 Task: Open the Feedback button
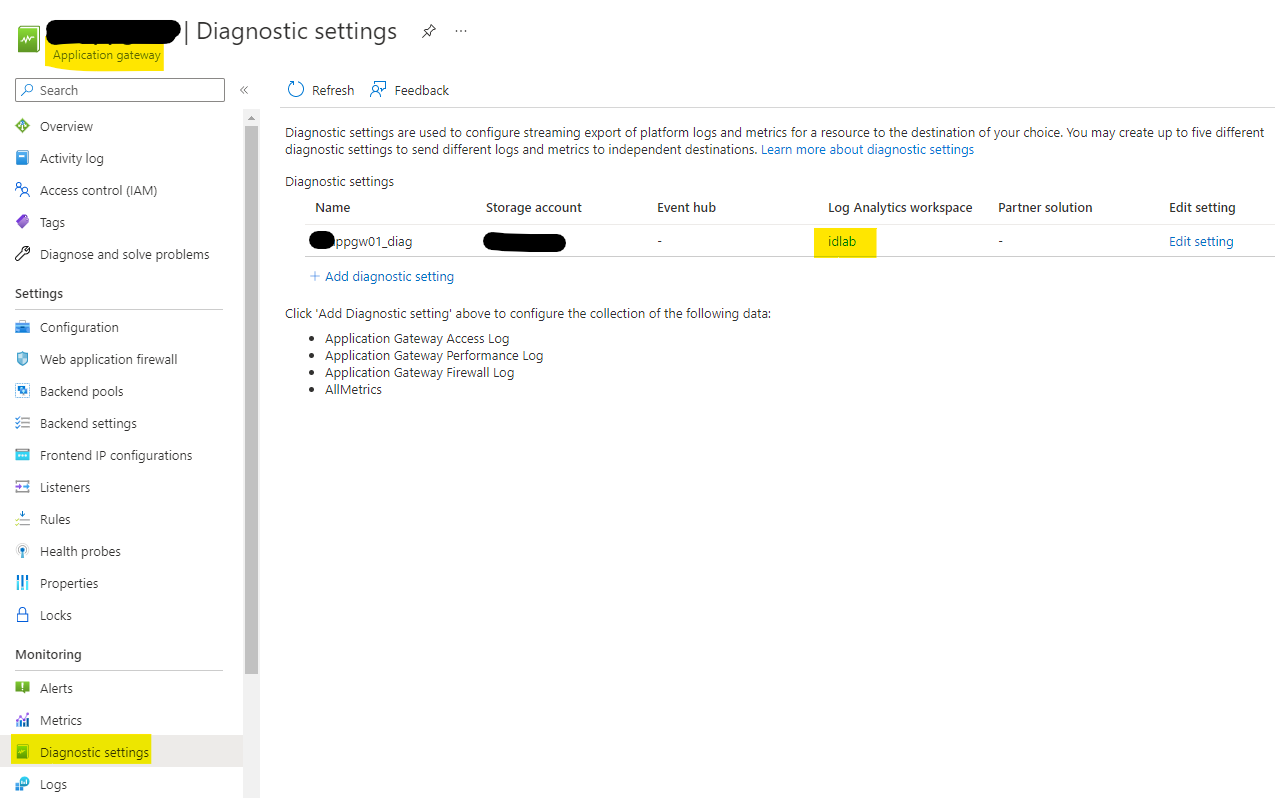click(409, 90)
